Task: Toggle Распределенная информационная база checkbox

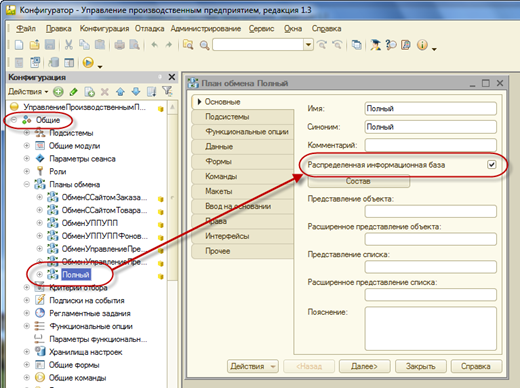Action: click(x=491, y=164)
